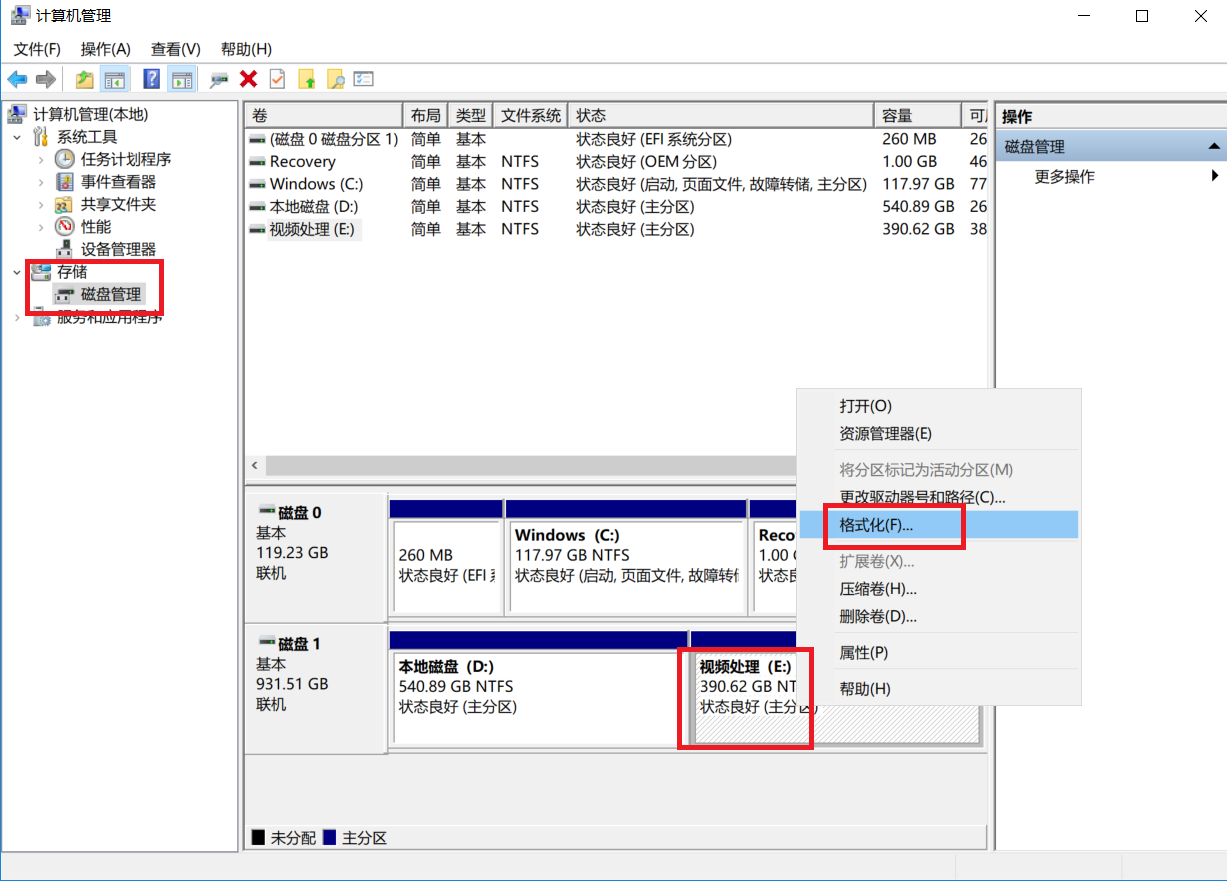Image resolution: width=1227 pixels, height=881 pixels.
Task: Click the blue Back arrow in toolbar
Action: (x=17, y=79)
